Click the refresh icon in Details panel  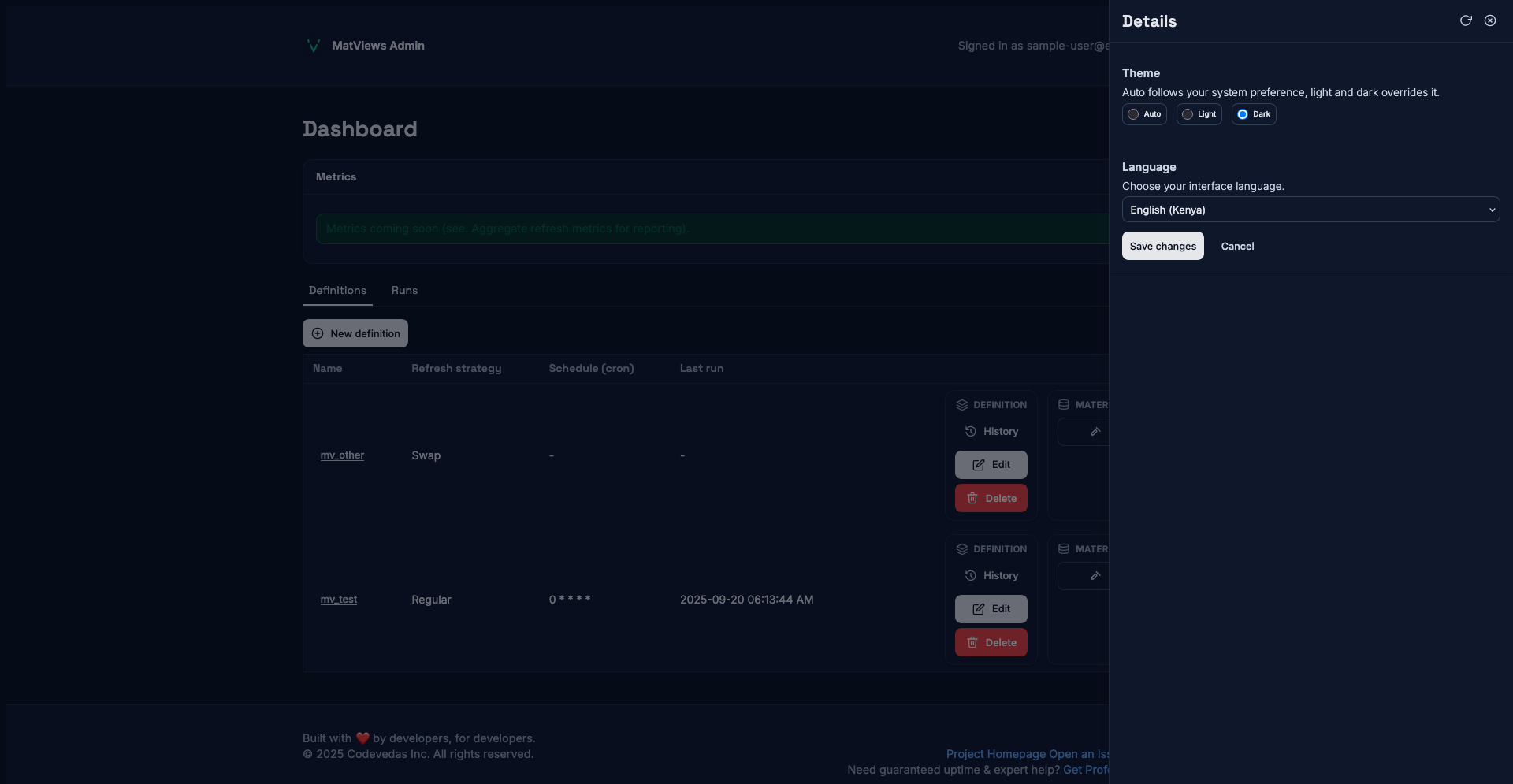[1466, 20]
